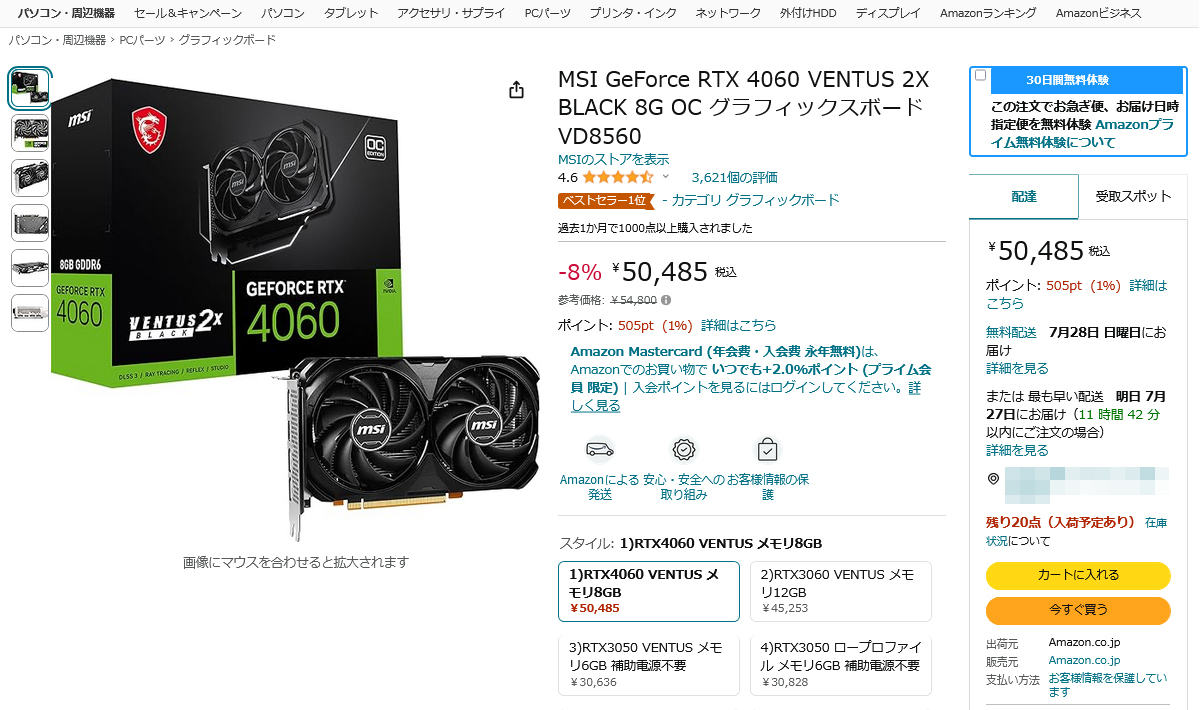Click the share icon above product image

[516, 90]
